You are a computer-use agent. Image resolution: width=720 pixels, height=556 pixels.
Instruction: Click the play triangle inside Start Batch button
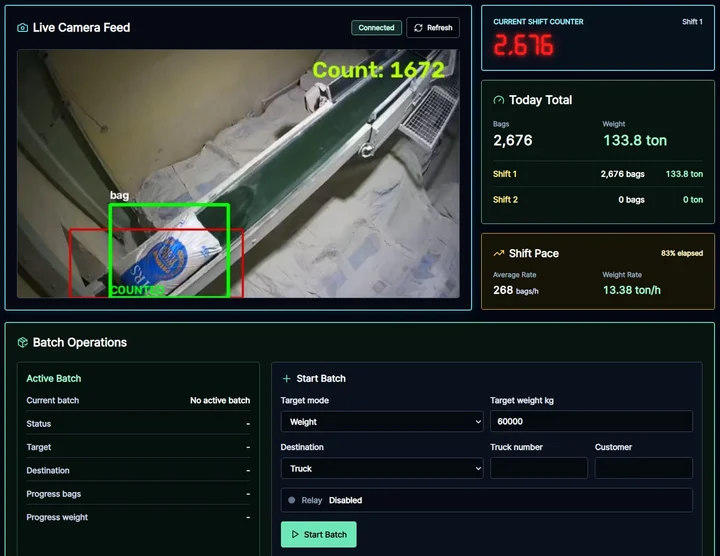click(x=295, y=534)
